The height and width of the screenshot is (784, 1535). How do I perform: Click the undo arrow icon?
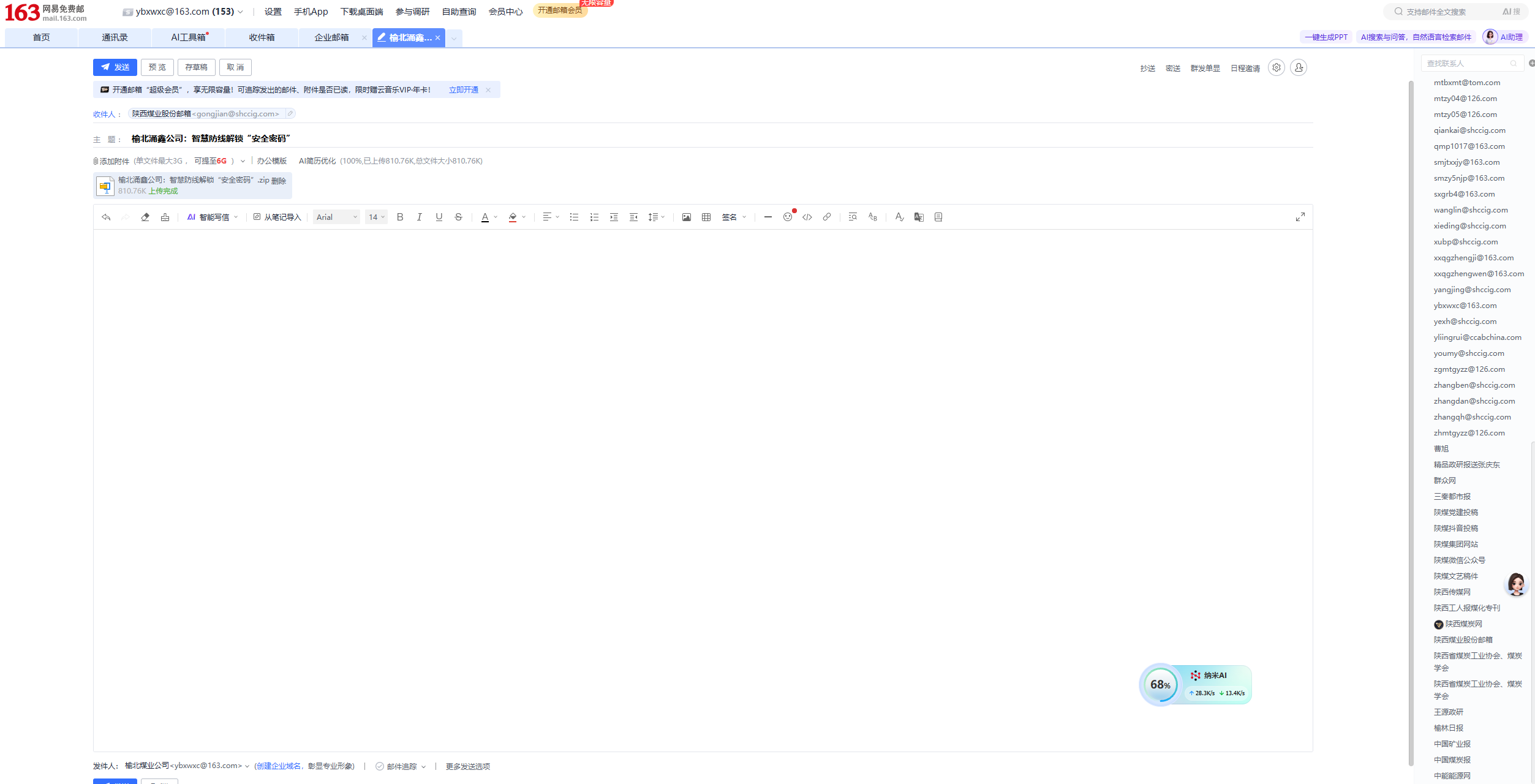[106, 217]
